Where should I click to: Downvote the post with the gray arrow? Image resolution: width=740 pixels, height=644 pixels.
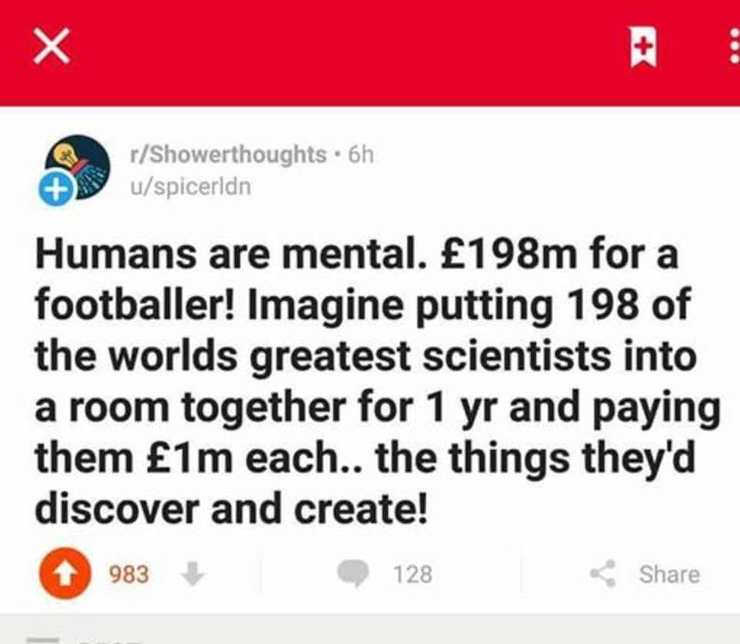(x=193, y=573)
